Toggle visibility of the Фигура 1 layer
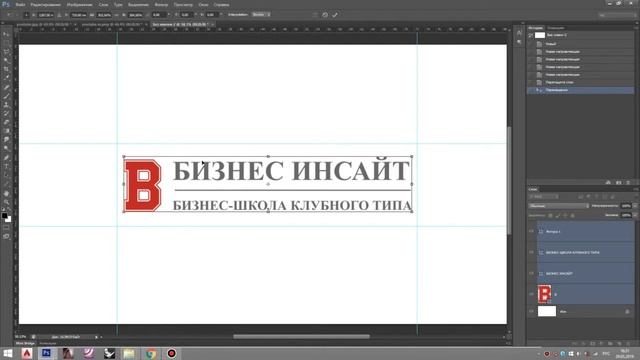Viewport: 640px width, 360px height. click(x=531, y=231)
